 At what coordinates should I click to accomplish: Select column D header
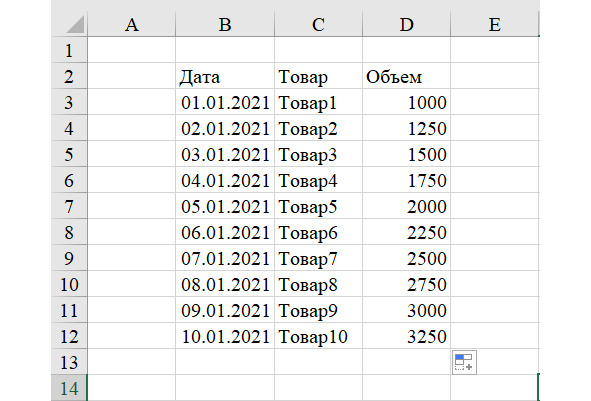406,24
